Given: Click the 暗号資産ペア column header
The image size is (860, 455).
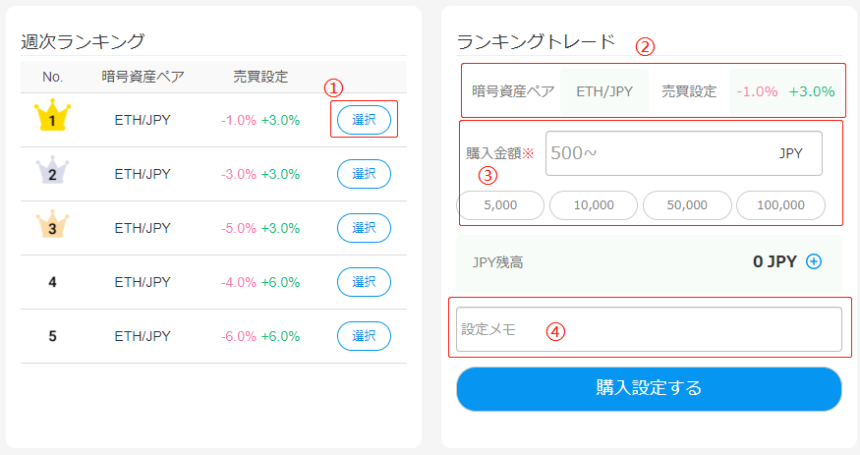Looking at the screenshot, I should tap(143, 77).
